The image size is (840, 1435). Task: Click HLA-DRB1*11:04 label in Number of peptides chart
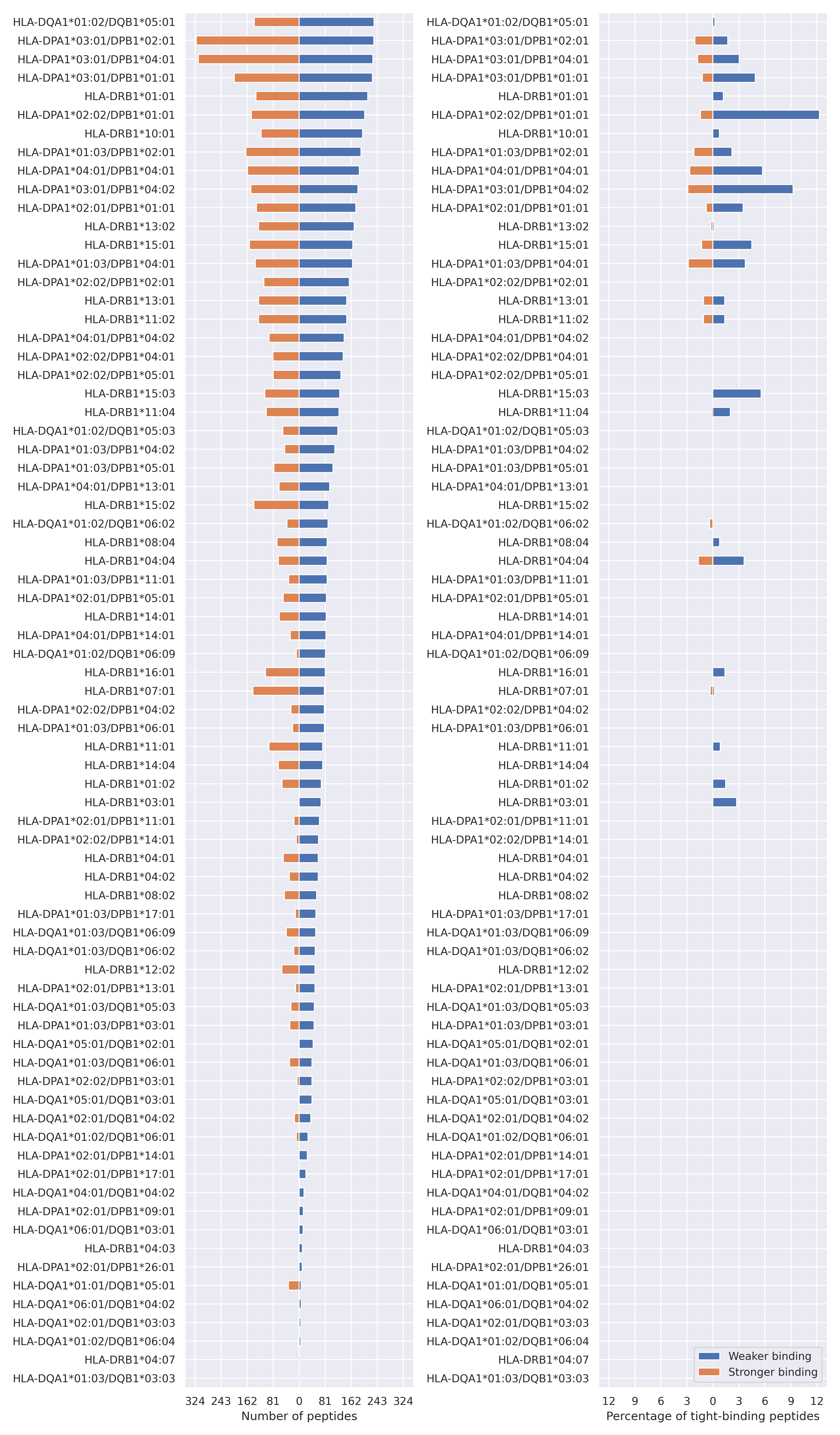coord(130,412)
